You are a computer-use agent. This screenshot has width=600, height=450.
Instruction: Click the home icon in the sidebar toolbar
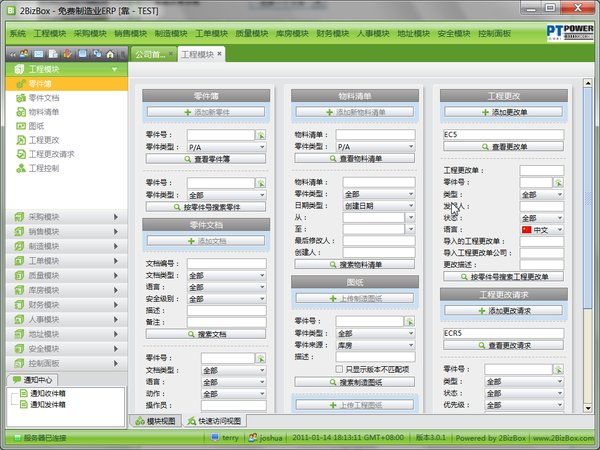click(110, 54)
